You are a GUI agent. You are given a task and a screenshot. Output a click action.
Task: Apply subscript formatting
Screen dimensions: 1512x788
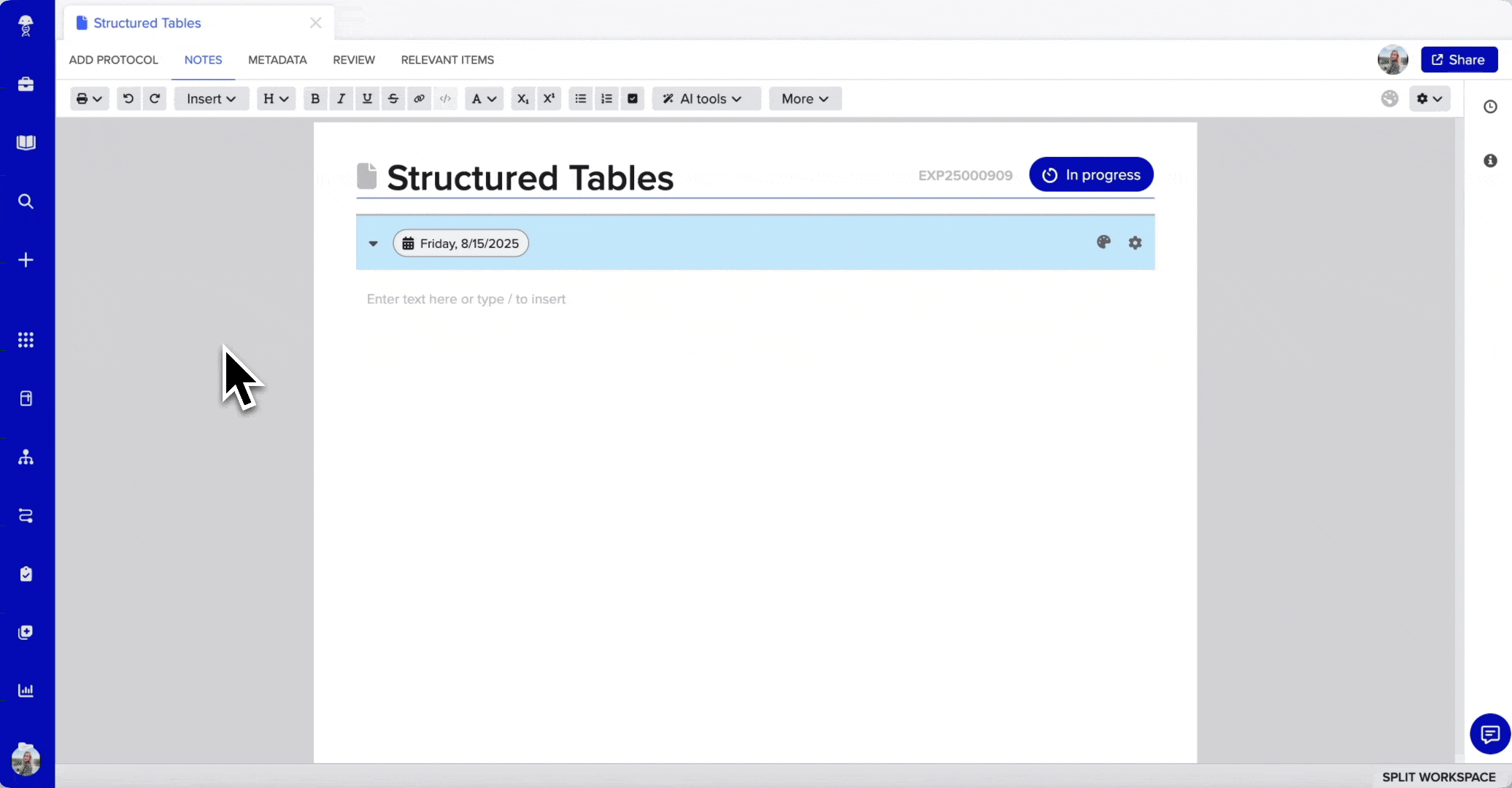(x=522, y=98)
